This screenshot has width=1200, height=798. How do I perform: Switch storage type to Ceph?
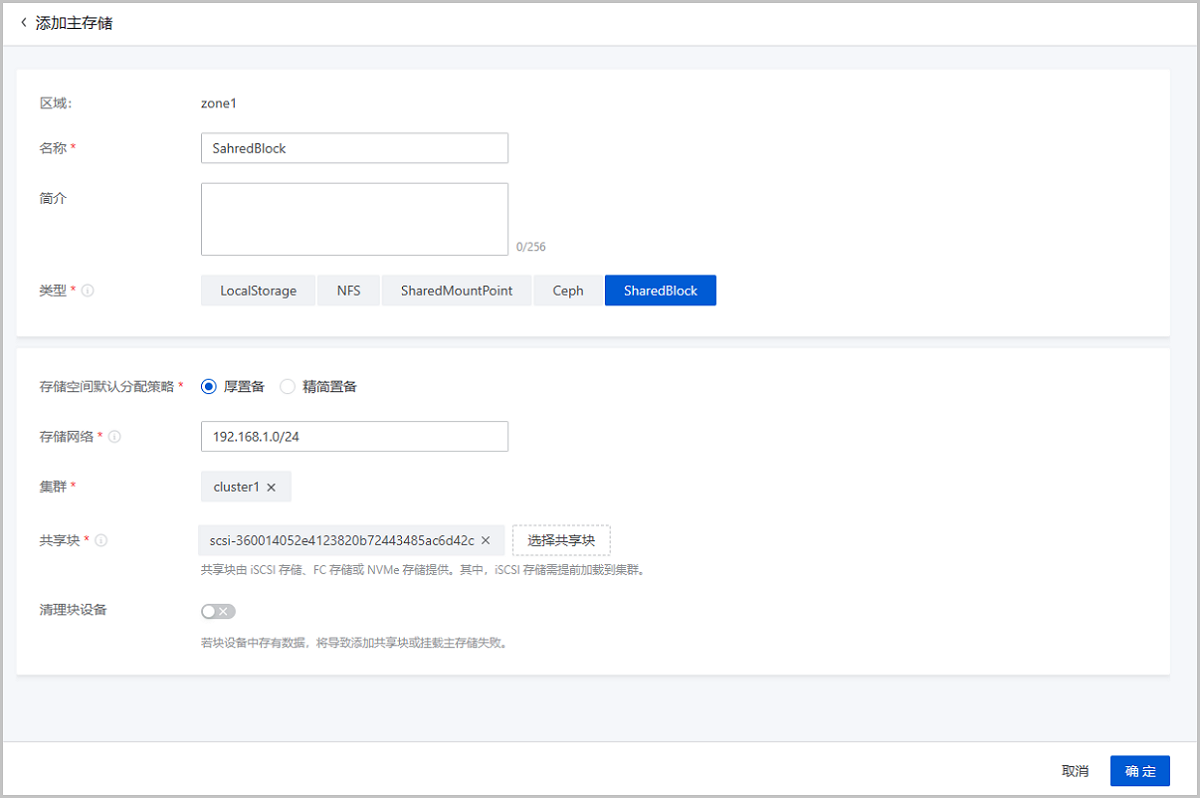[567, 290]
